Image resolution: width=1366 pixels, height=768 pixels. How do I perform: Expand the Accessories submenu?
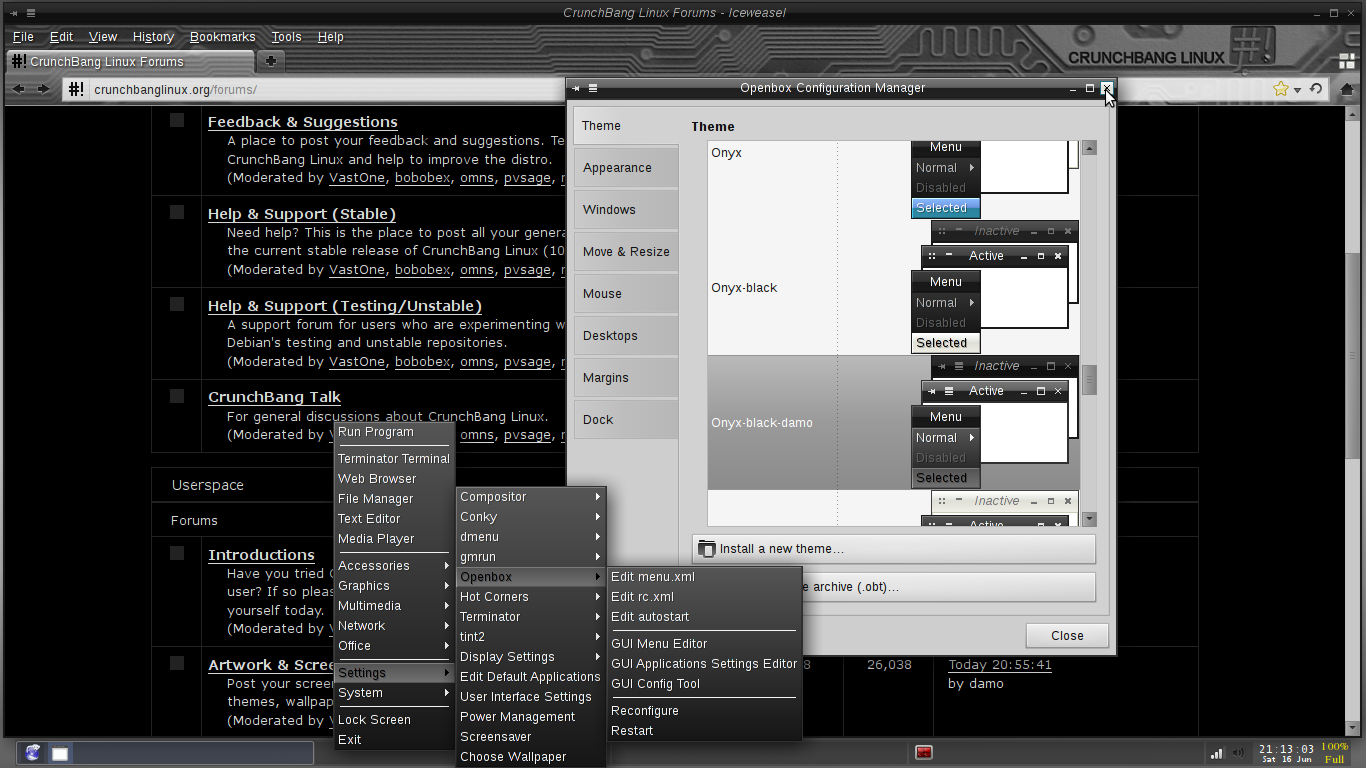(x=394, y=566)
